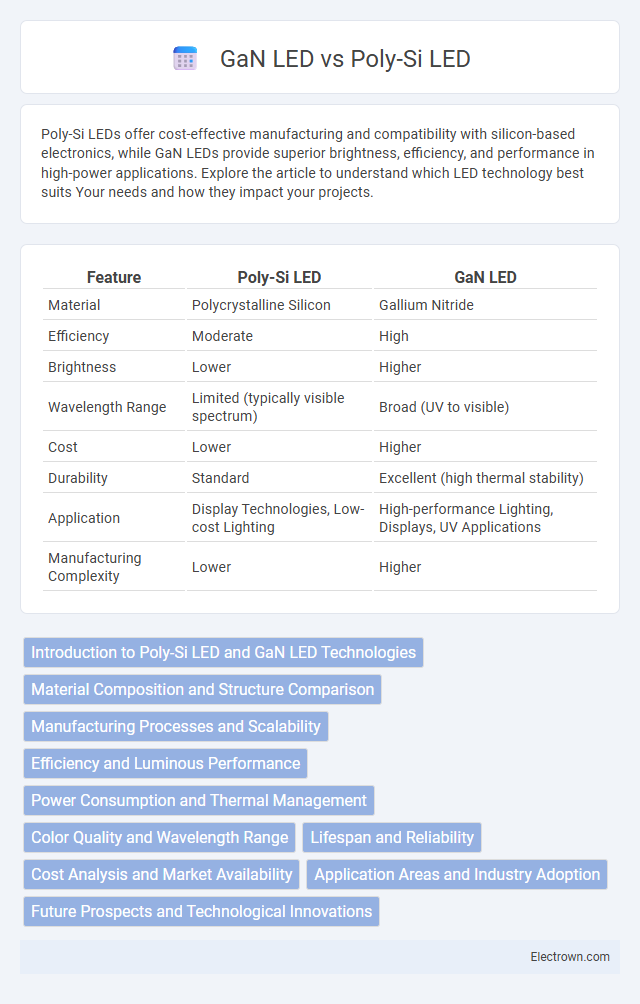
Task: Go to Manufacturing Processes and Scalability
Action: [x=176, y=727]
